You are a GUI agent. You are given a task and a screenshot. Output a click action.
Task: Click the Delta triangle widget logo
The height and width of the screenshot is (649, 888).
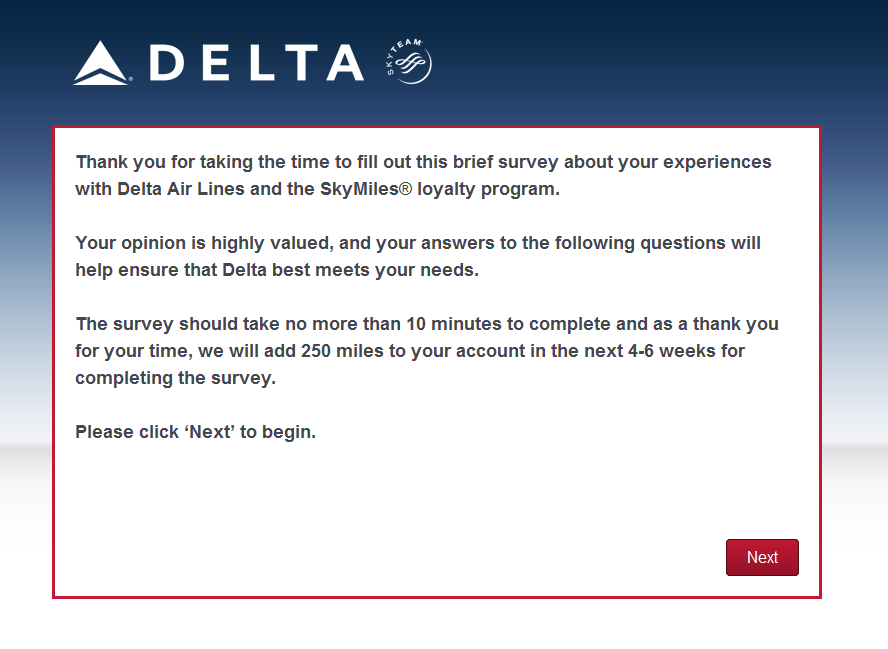tap(101, 63)
